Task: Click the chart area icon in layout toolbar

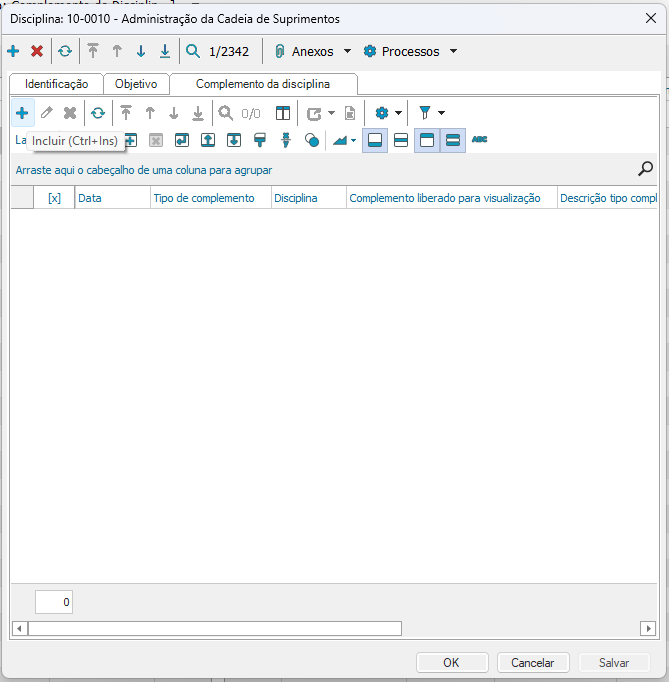Action: (x=340, y=140)
